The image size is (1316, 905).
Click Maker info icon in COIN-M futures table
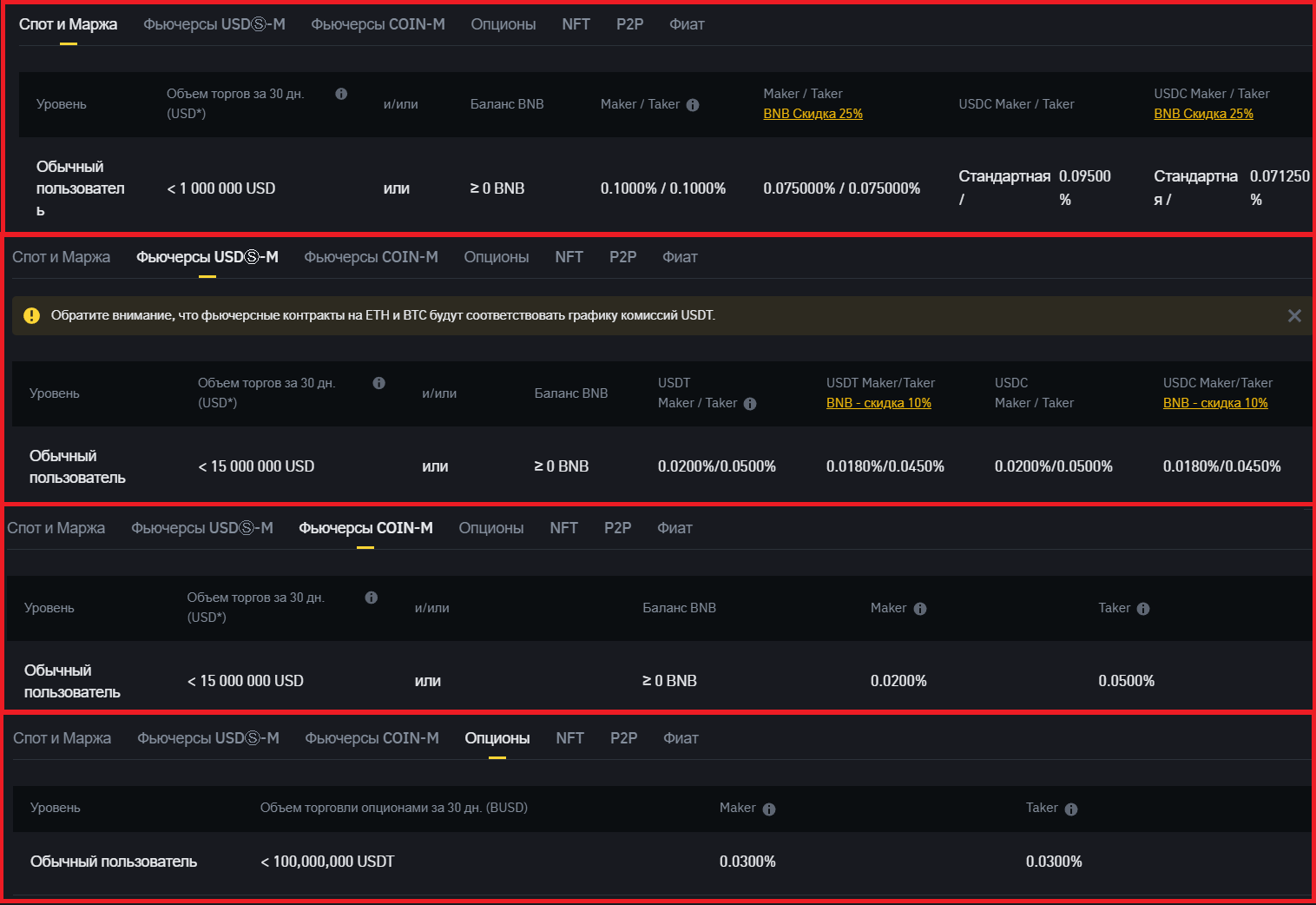[x=920, y=609]
